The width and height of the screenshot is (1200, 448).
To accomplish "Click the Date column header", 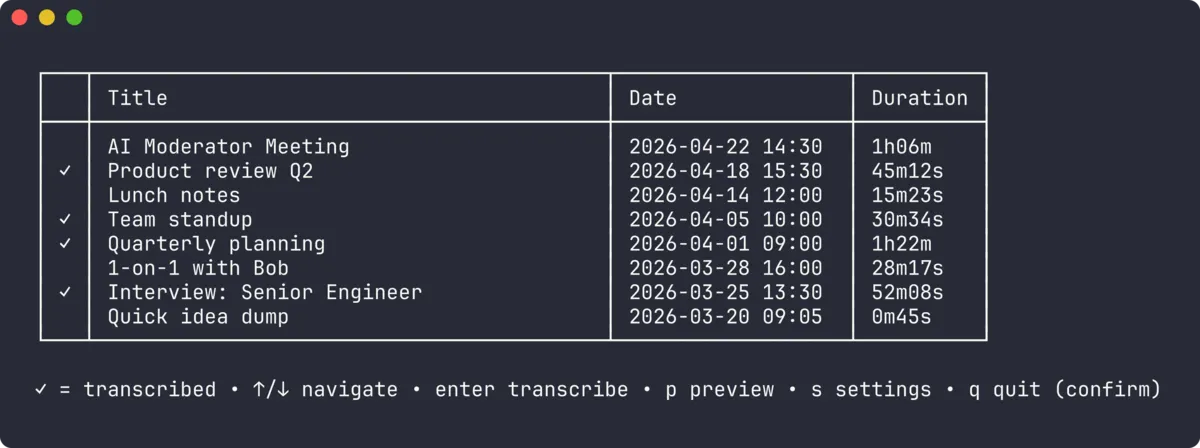I will pos(653,98).
